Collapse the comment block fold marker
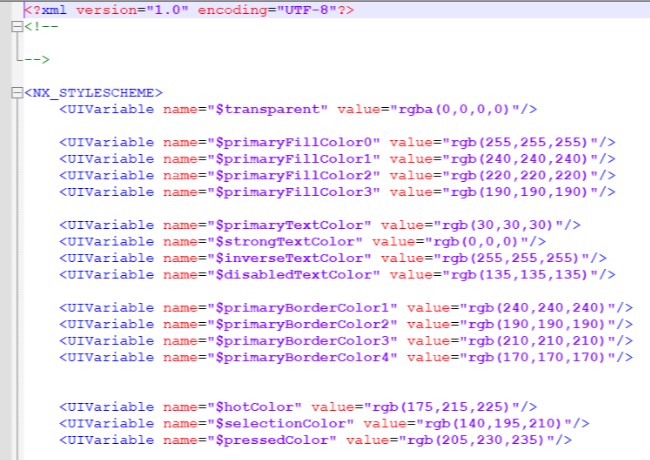 pos(17,27)
